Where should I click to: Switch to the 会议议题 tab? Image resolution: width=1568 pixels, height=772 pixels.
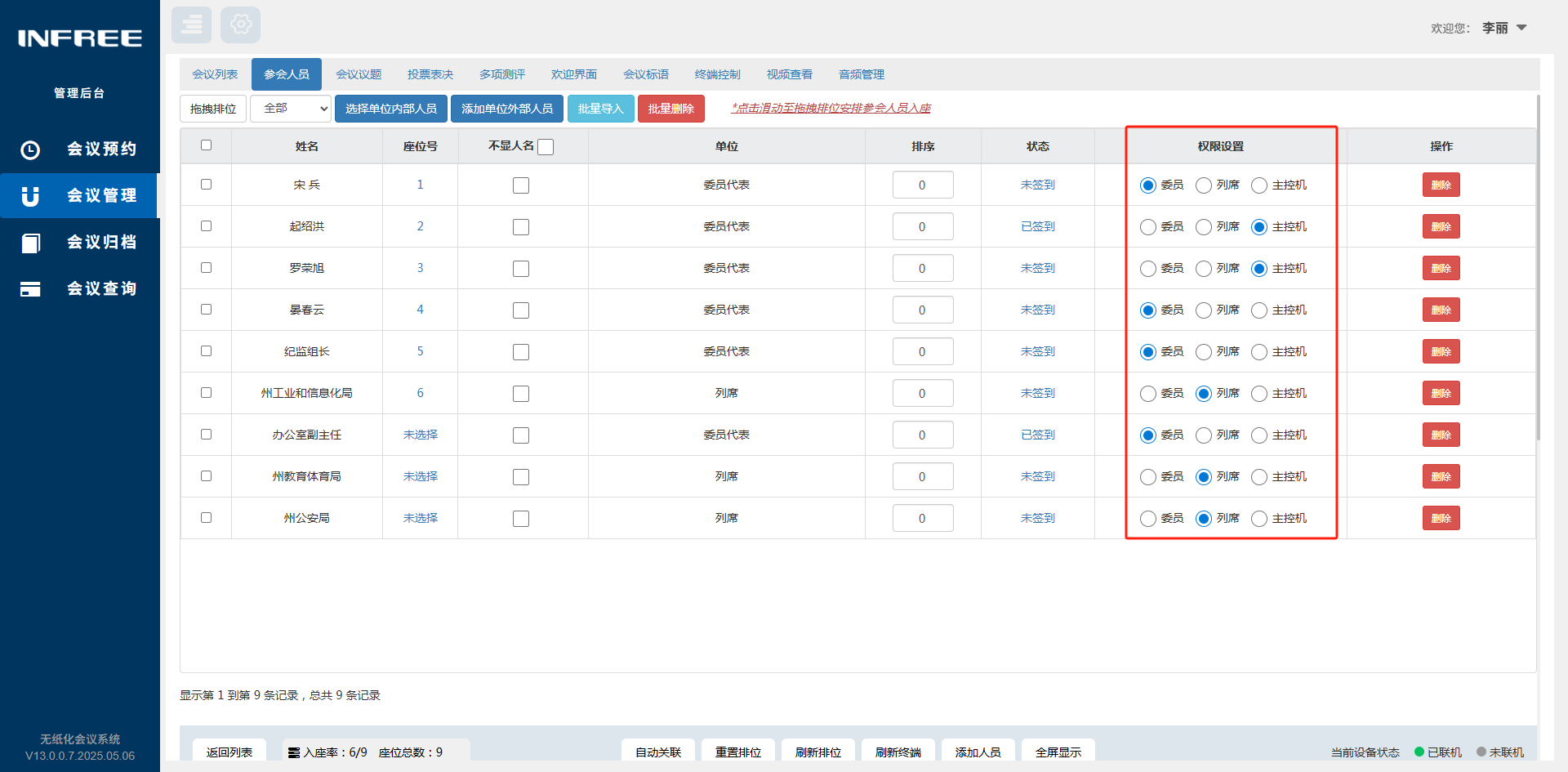(359, 74)
